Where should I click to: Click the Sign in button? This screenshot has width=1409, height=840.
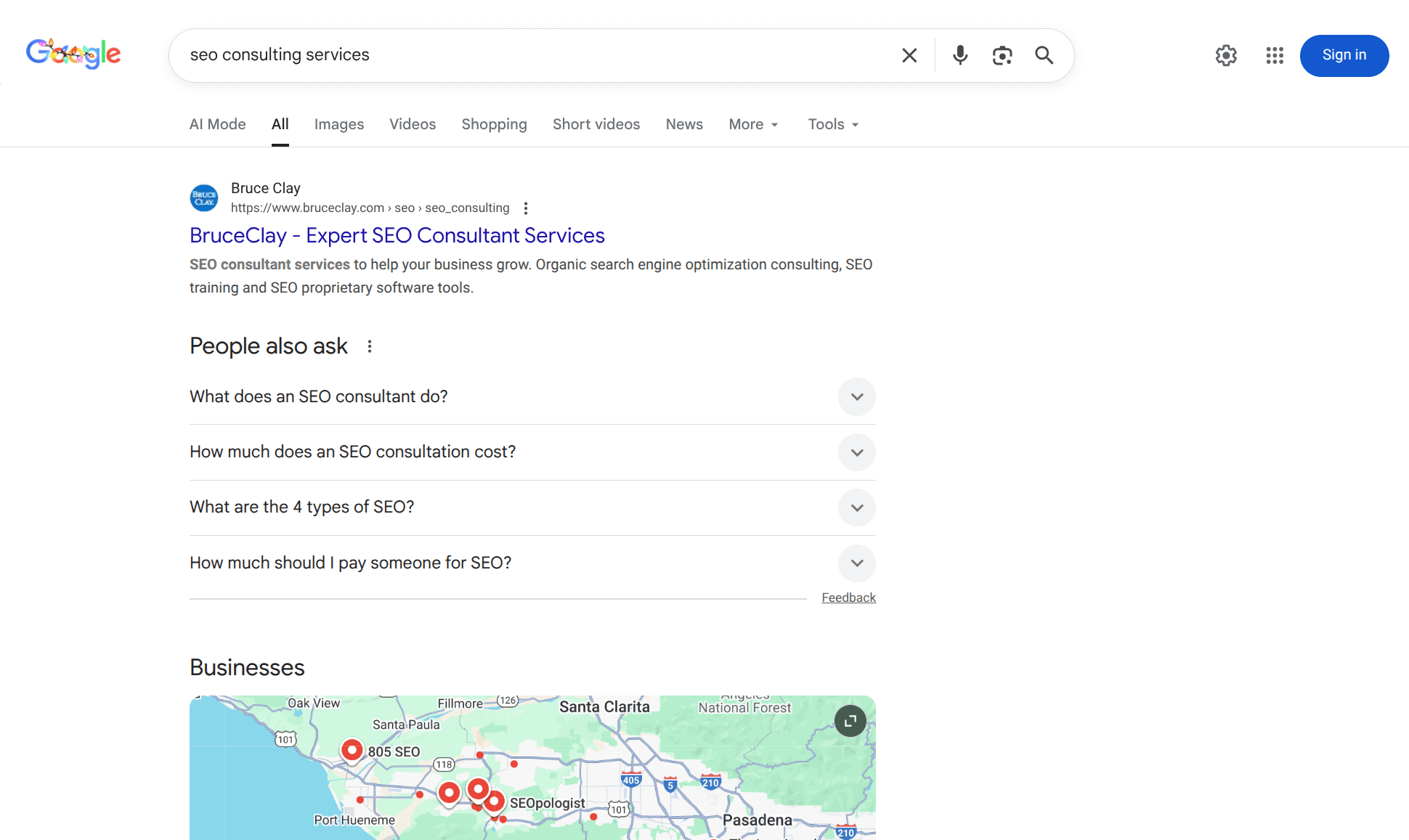pos(1344,55)
